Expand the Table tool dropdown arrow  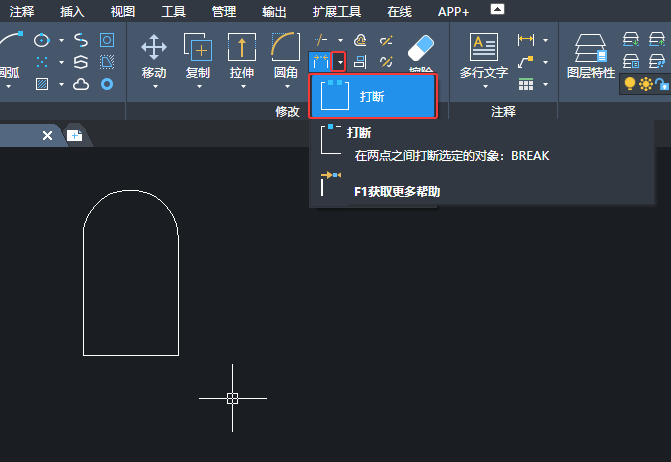point(546,84)
